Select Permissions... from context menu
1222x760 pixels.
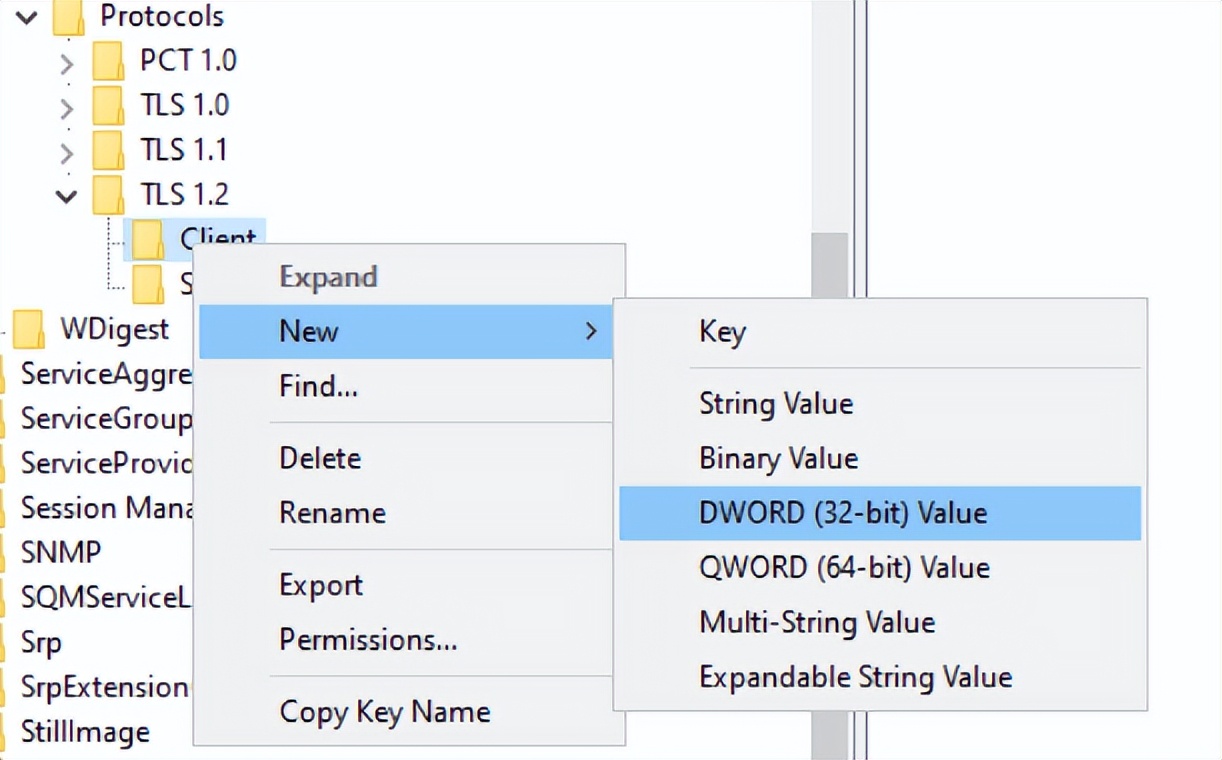point(368,639)
